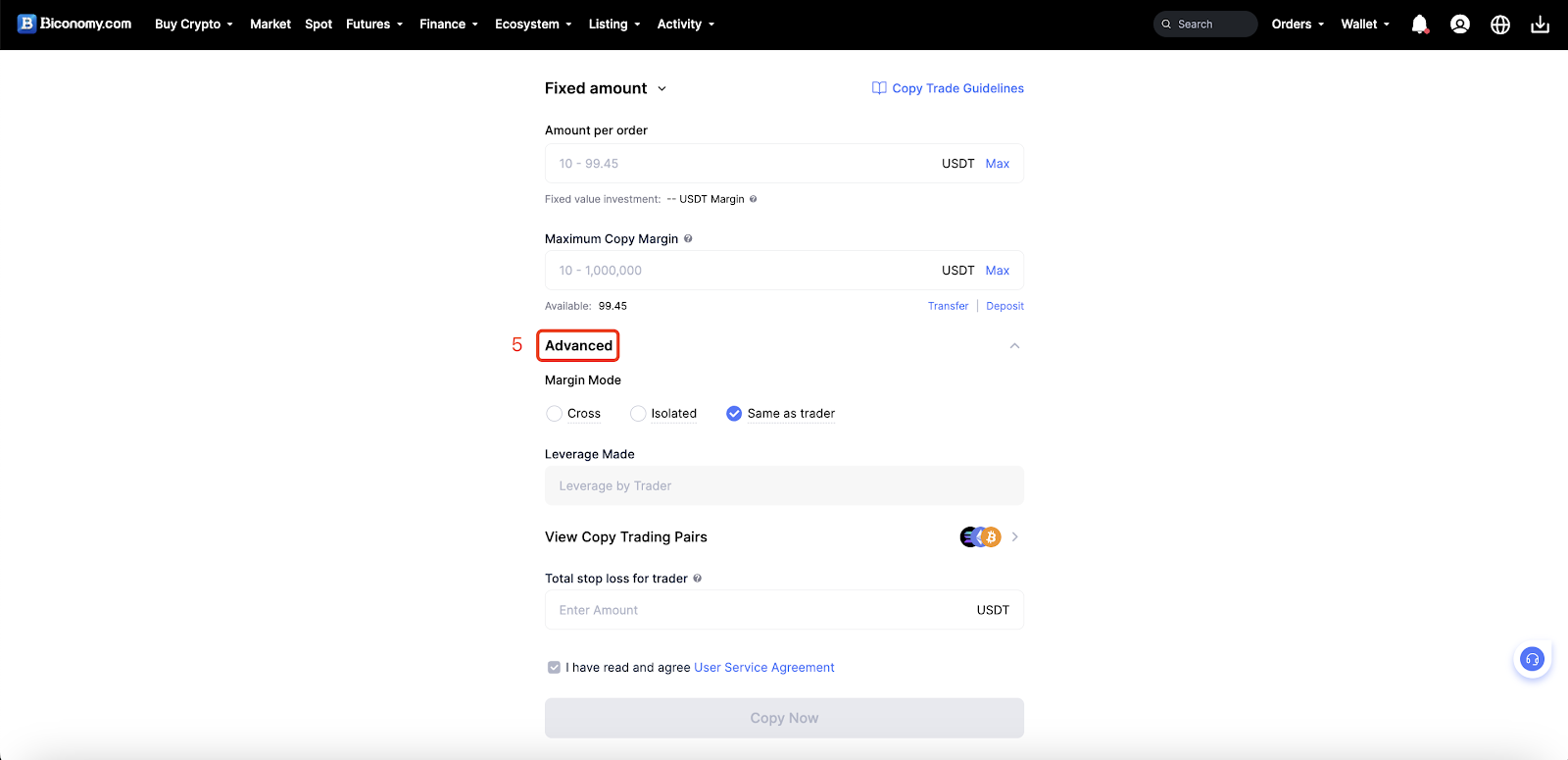Image resolution: width=1568 pixels, height=760 pixels.
Task: Click the download app icon
Action: pos(1541,25)
